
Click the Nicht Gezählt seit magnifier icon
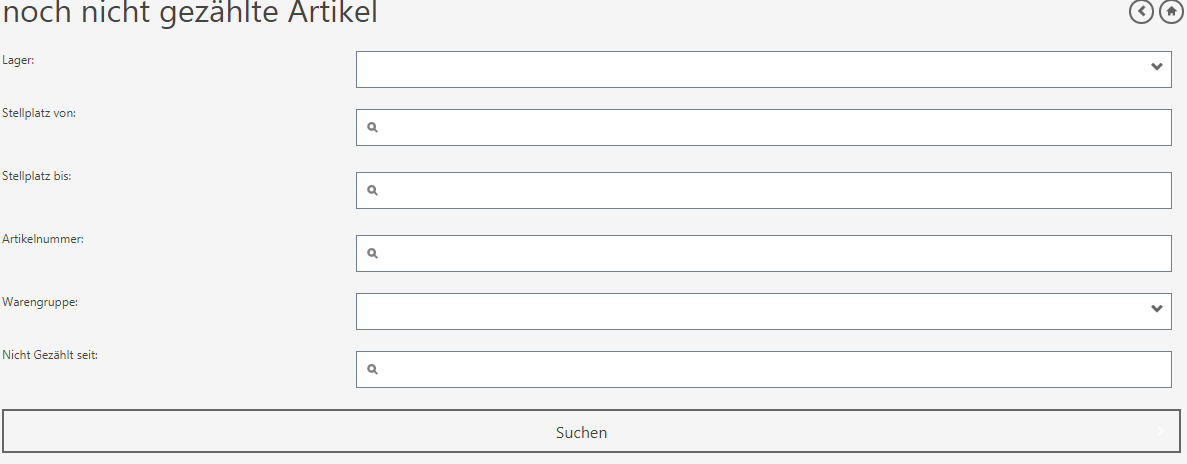click(372, 370)
